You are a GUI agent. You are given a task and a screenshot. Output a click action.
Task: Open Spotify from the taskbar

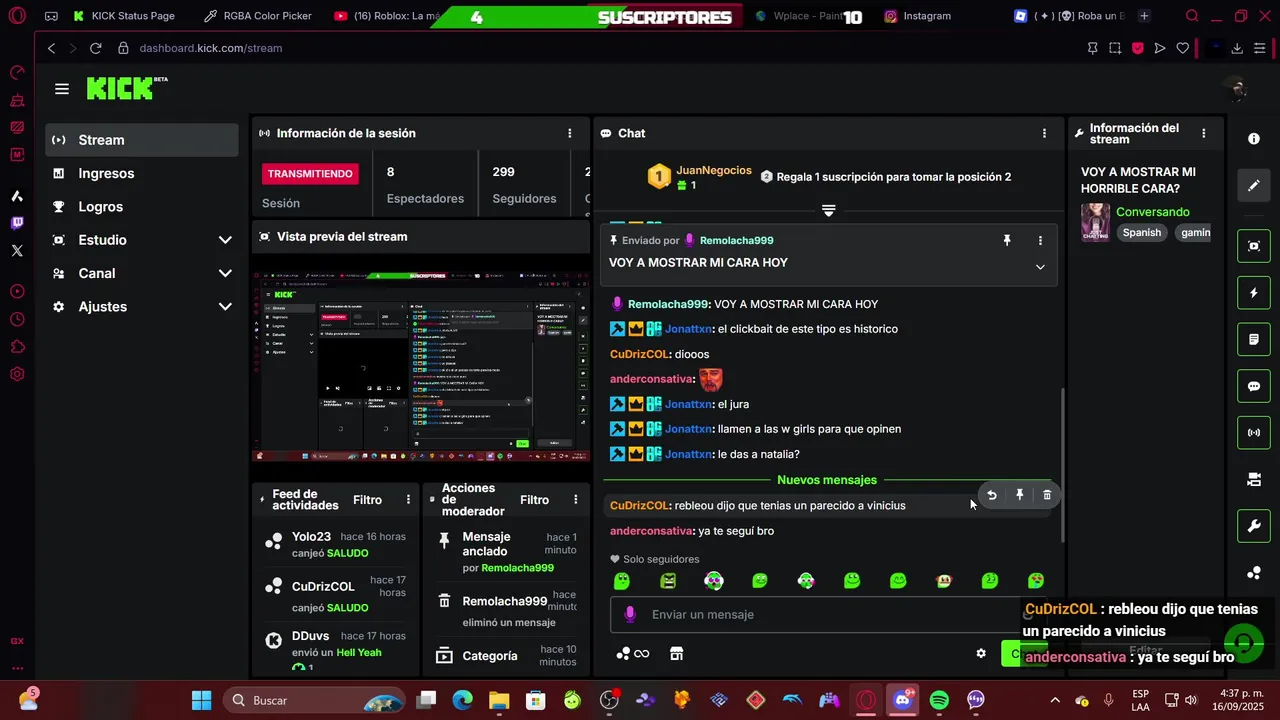[939, 700]
